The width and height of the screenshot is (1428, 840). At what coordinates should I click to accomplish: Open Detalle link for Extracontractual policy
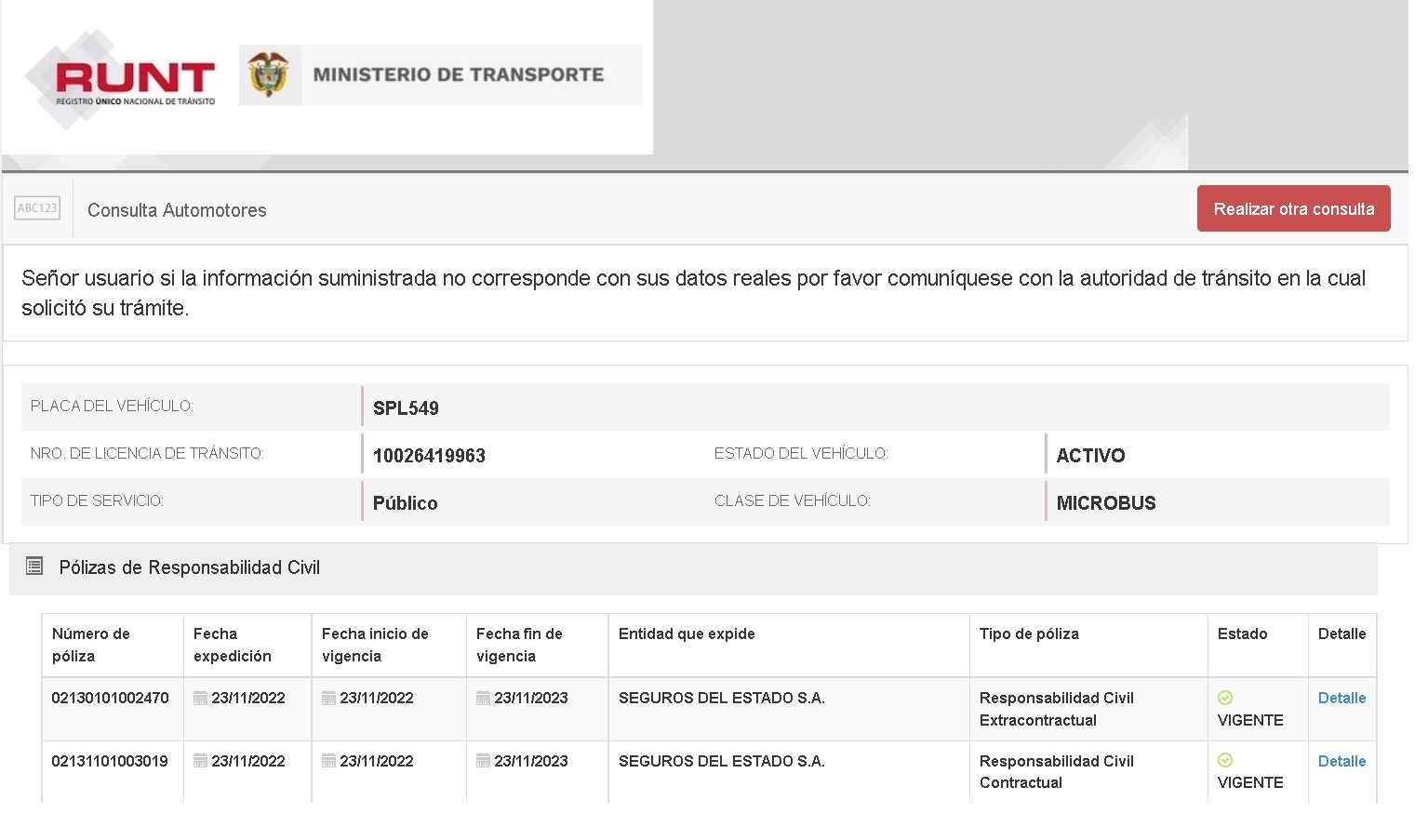click(x=1341, y=698)
